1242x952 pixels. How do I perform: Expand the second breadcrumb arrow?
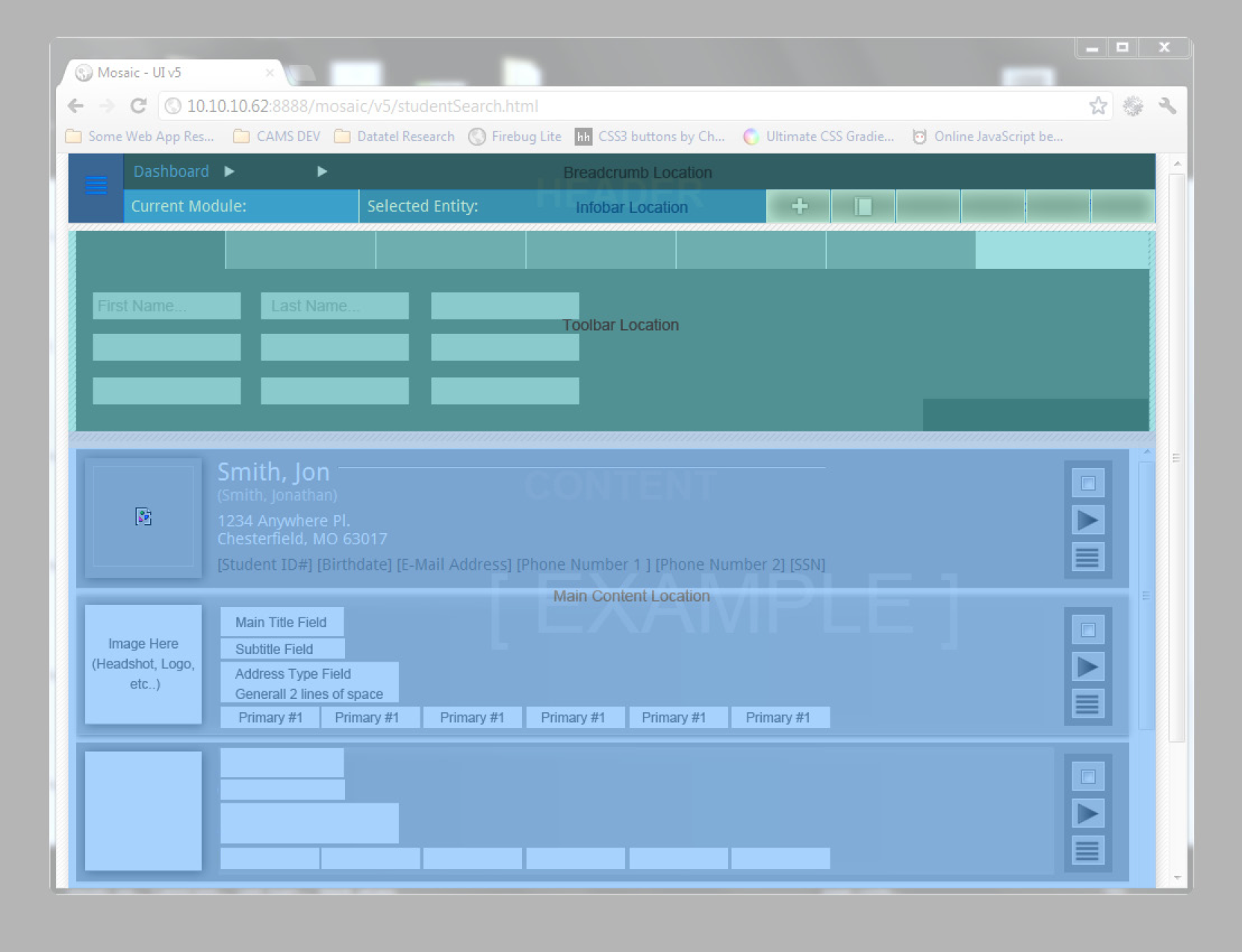tap(322, 172)
